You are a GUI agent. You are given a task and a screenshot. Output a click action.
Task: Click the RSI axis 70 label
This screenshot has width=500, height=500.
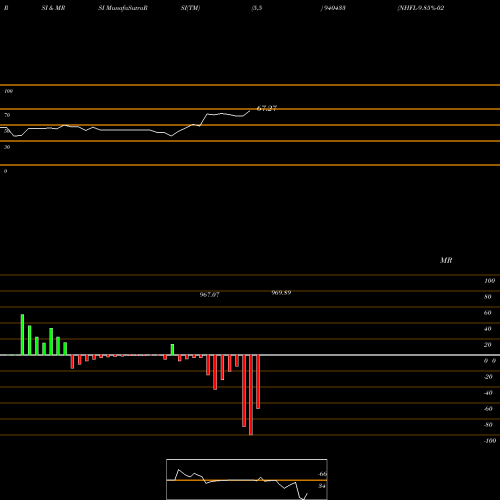coord(7,115)
